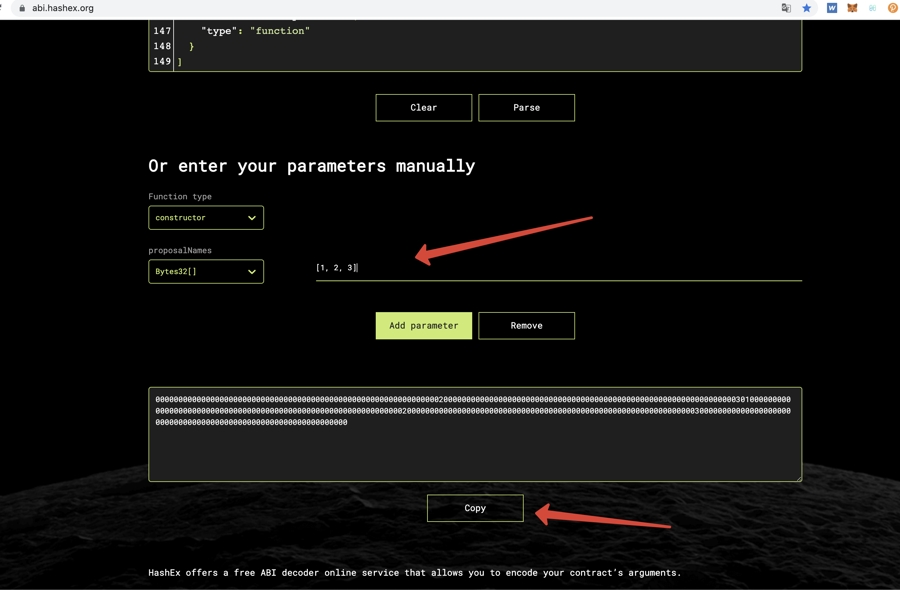Click inside the encoded output text area
This screenshot has height=590, width=900.
(475, 450)
